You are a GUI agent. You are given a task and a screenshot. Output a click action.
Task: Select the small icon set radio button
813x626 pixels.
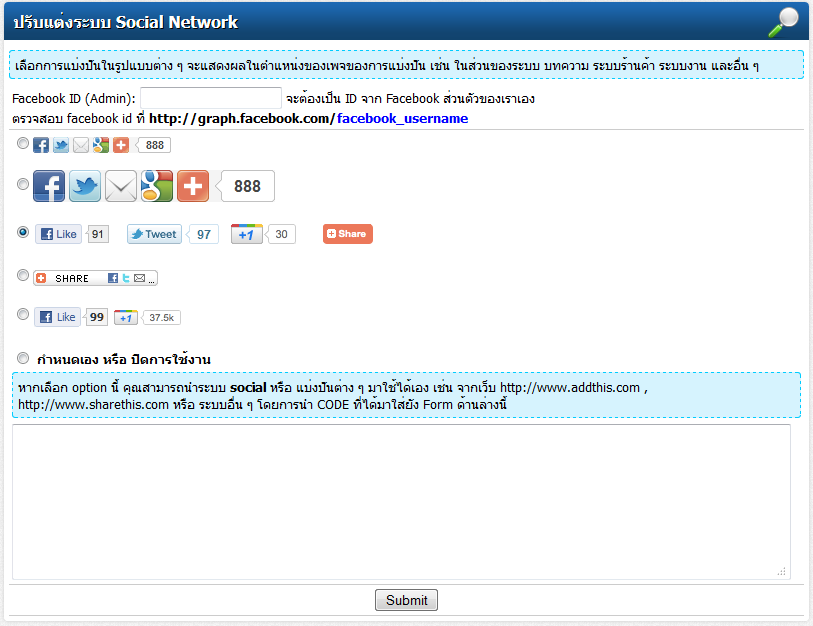pos(22,143)
